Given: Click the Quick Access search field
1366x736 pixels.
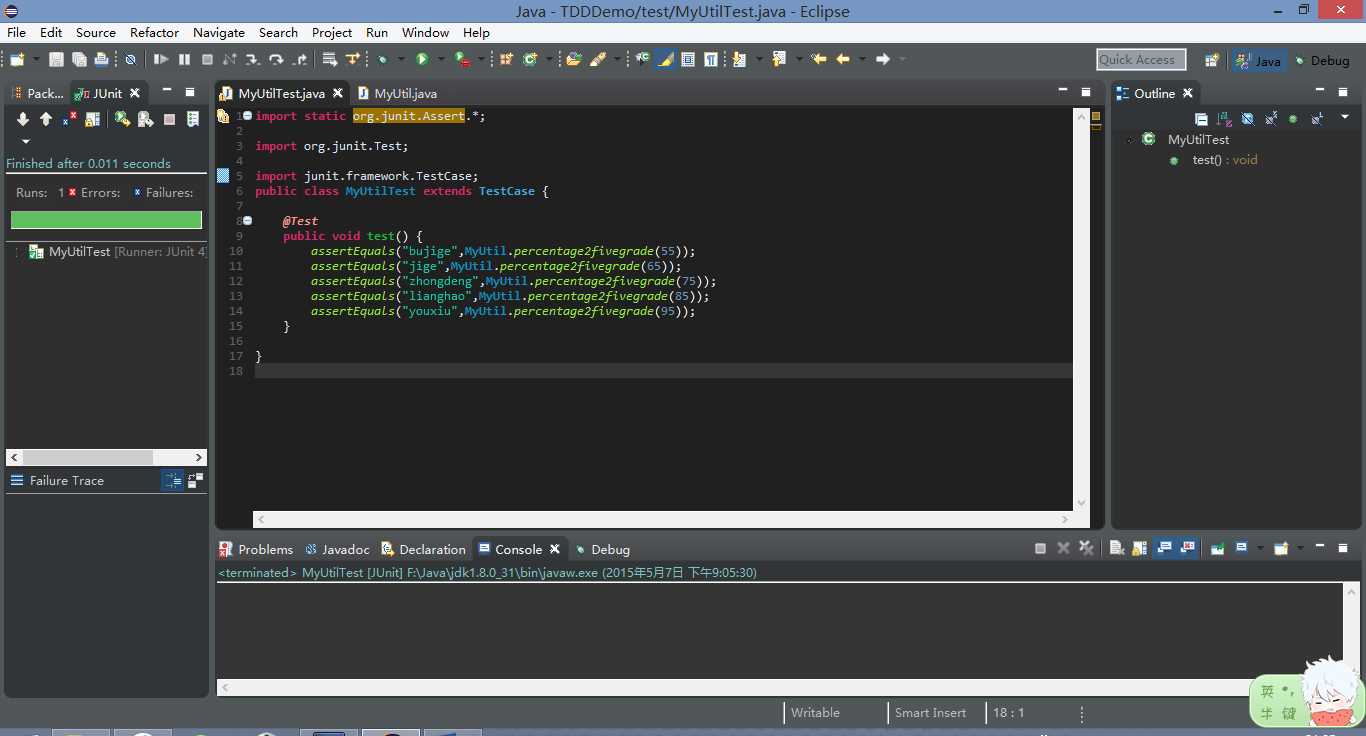Looking at the screenshot, I should tap(1141, 60).
